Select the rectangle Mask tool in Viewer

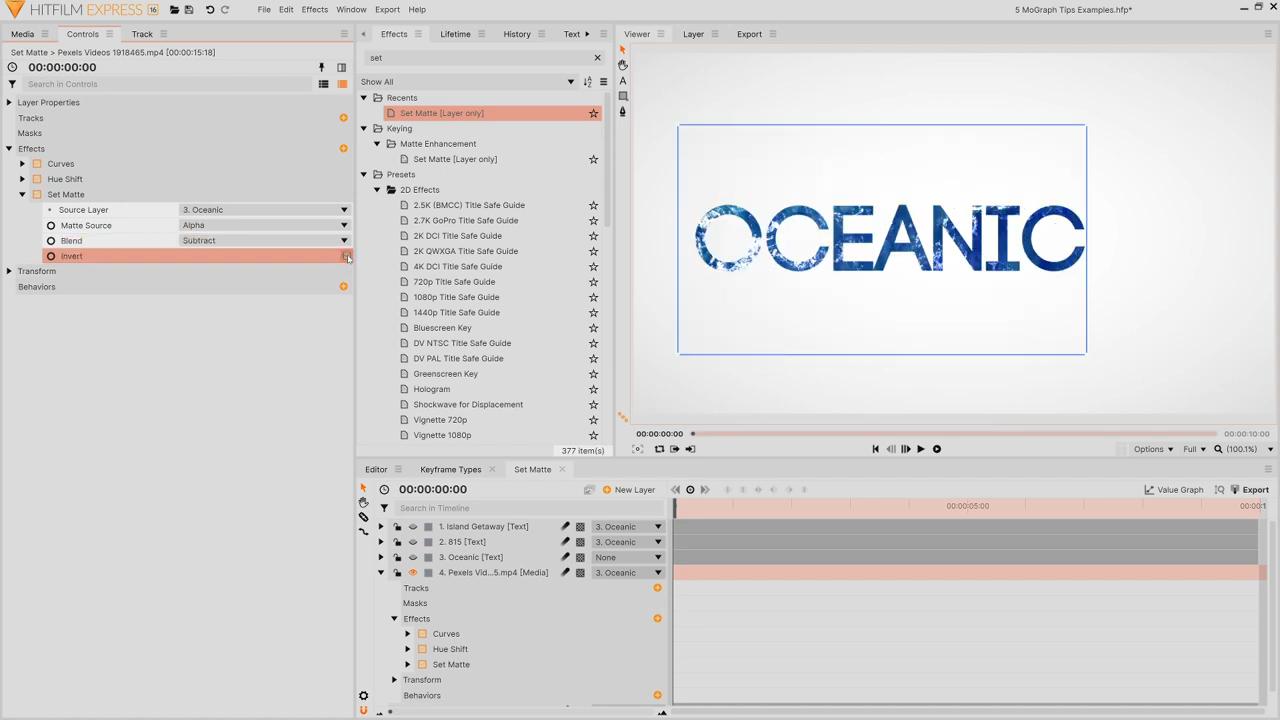tap(623, 96)
